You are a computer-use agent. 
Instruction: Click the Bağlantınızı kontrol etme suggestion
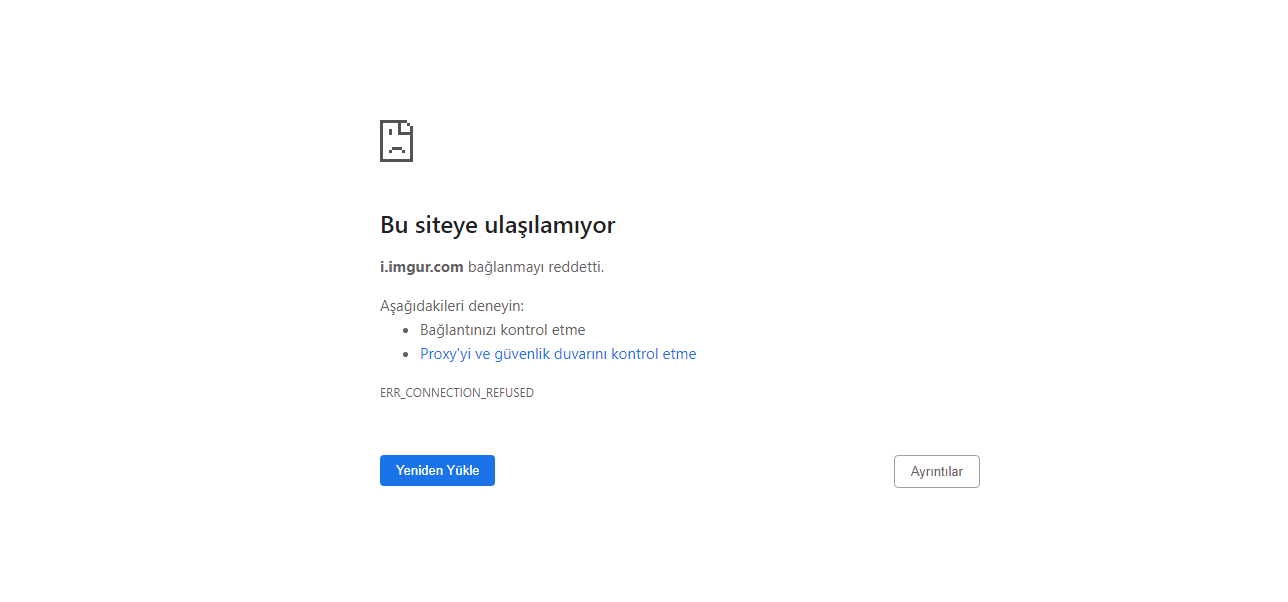coord(503,330)
